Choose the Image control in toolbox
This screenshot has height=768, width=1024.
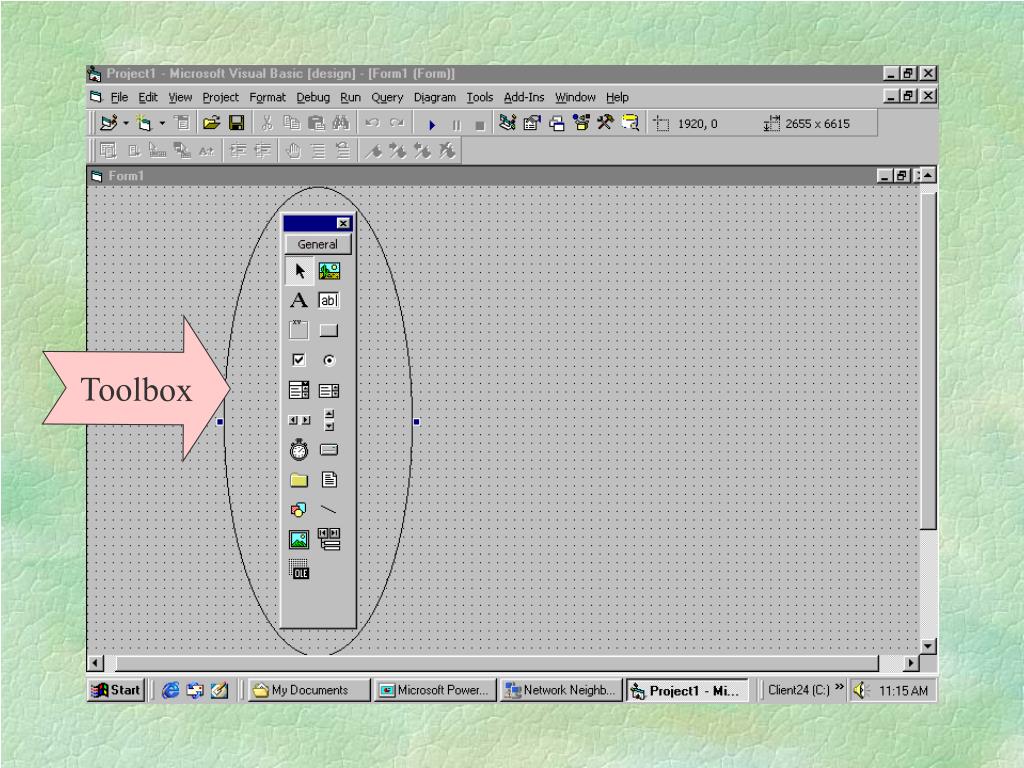299,539
